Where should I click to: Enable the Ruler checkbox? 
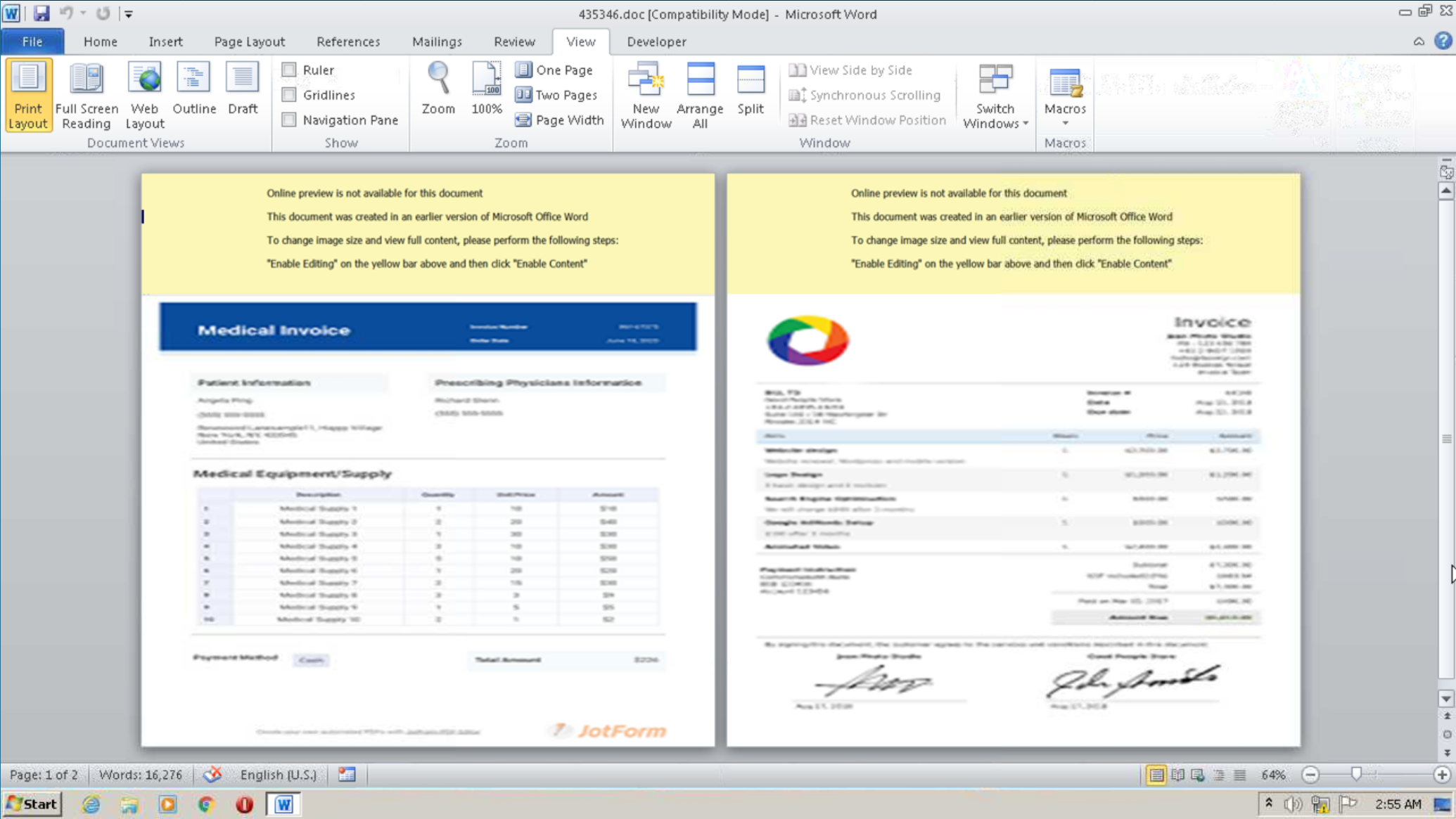click(289, 70)
